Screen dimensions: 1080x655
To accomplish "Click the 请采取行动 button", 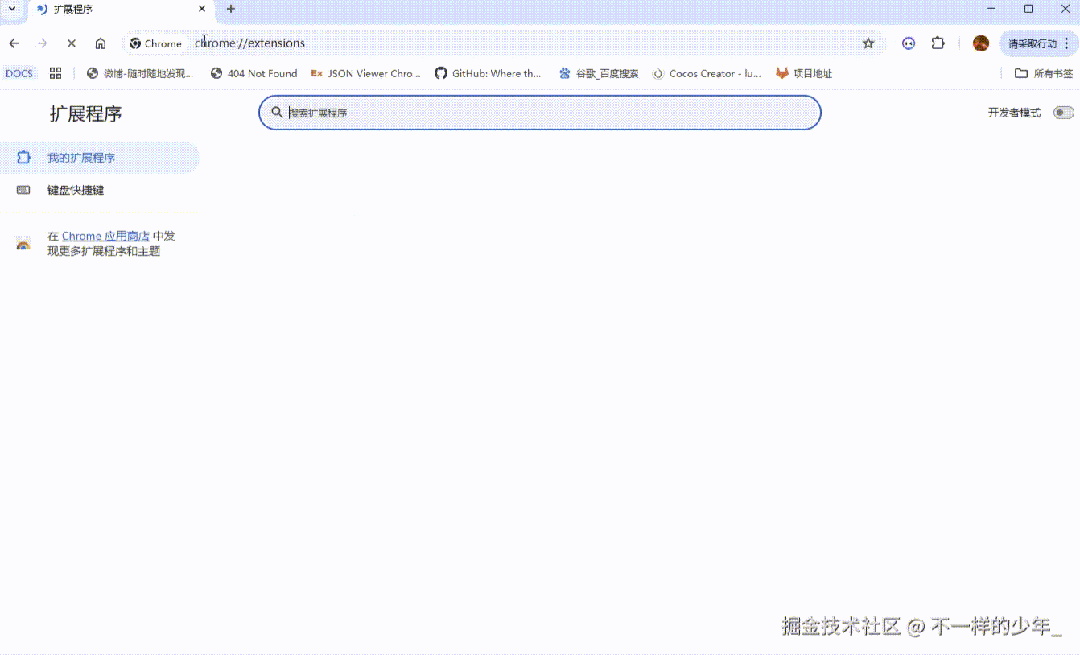I will pyautogui.click(x=1032, y=43).
